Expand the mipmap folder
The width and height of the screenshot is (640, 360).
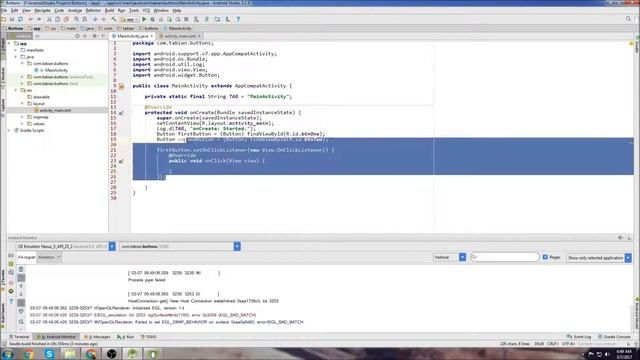(22, 117)
